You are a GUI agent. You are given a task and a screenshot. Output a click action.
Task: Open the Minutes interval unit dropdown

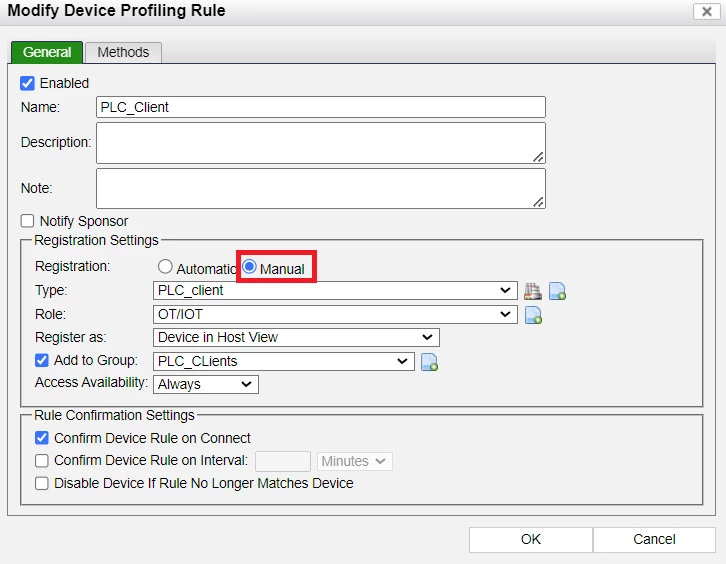click(x=355, y=461)
